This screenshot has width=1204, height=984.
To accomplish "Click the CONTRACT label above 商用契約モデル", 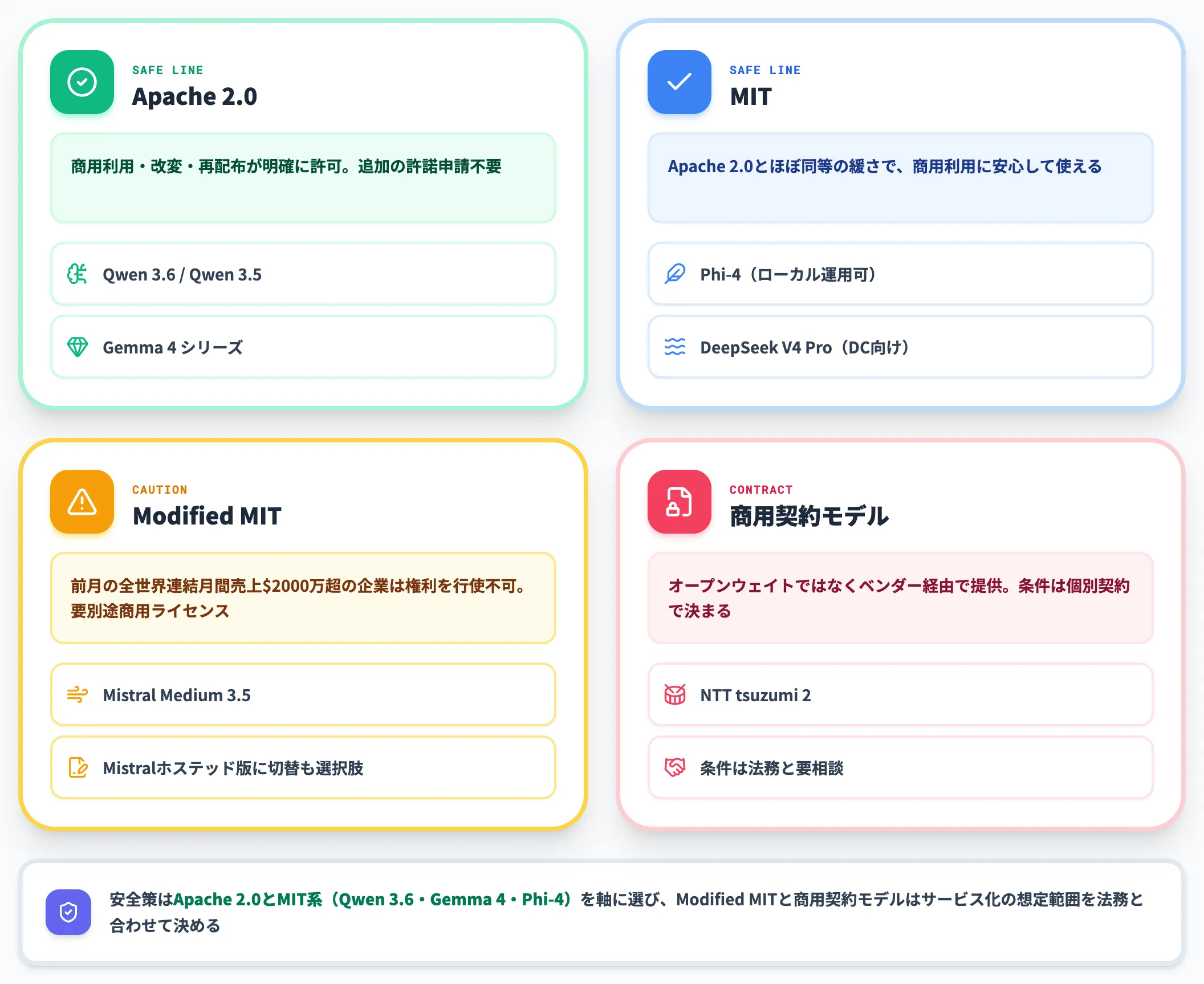I will coord(761,490).
